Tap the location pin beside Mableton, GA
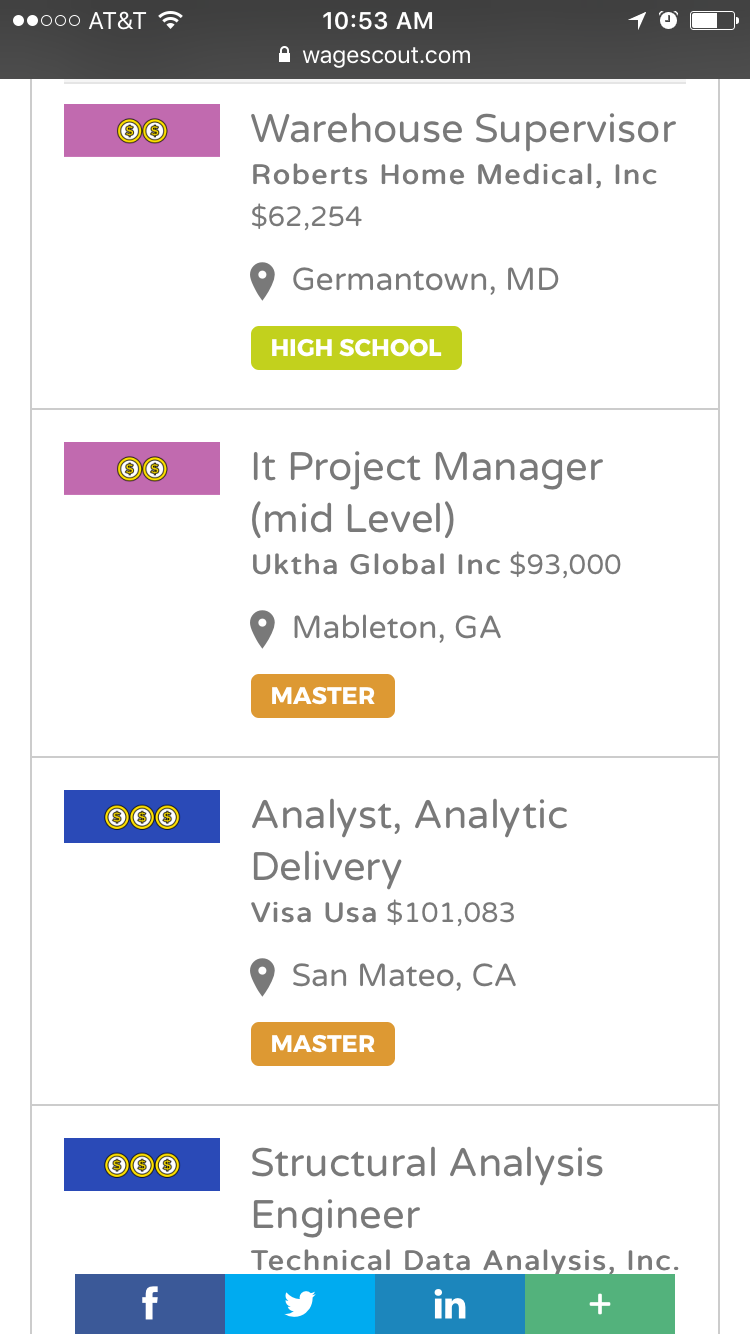This screenshot has width=750, height=1334. click(x=262, y=629)
